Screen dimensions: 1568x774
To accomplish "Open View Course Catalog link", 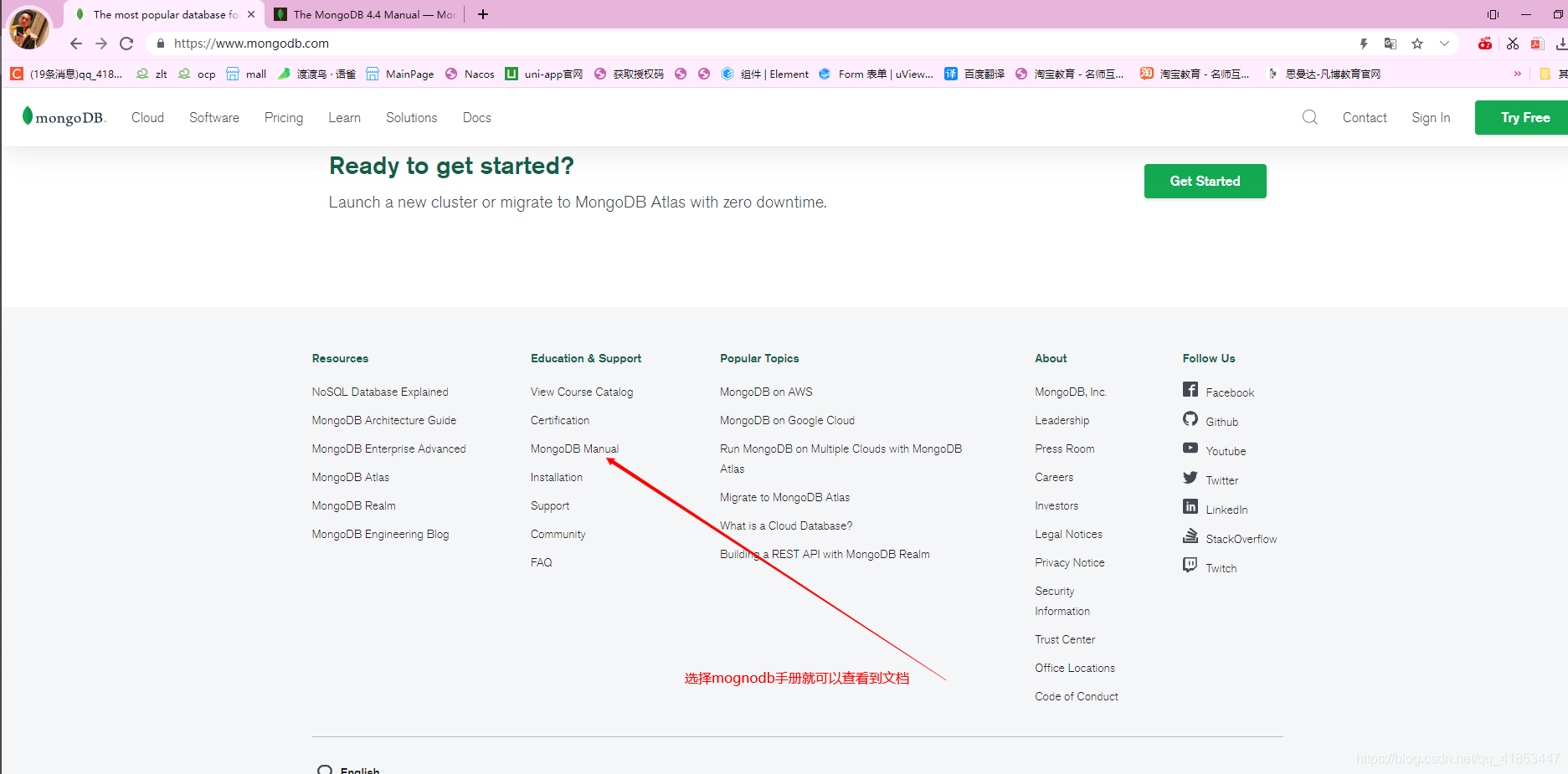I will [x=582, y=392].
